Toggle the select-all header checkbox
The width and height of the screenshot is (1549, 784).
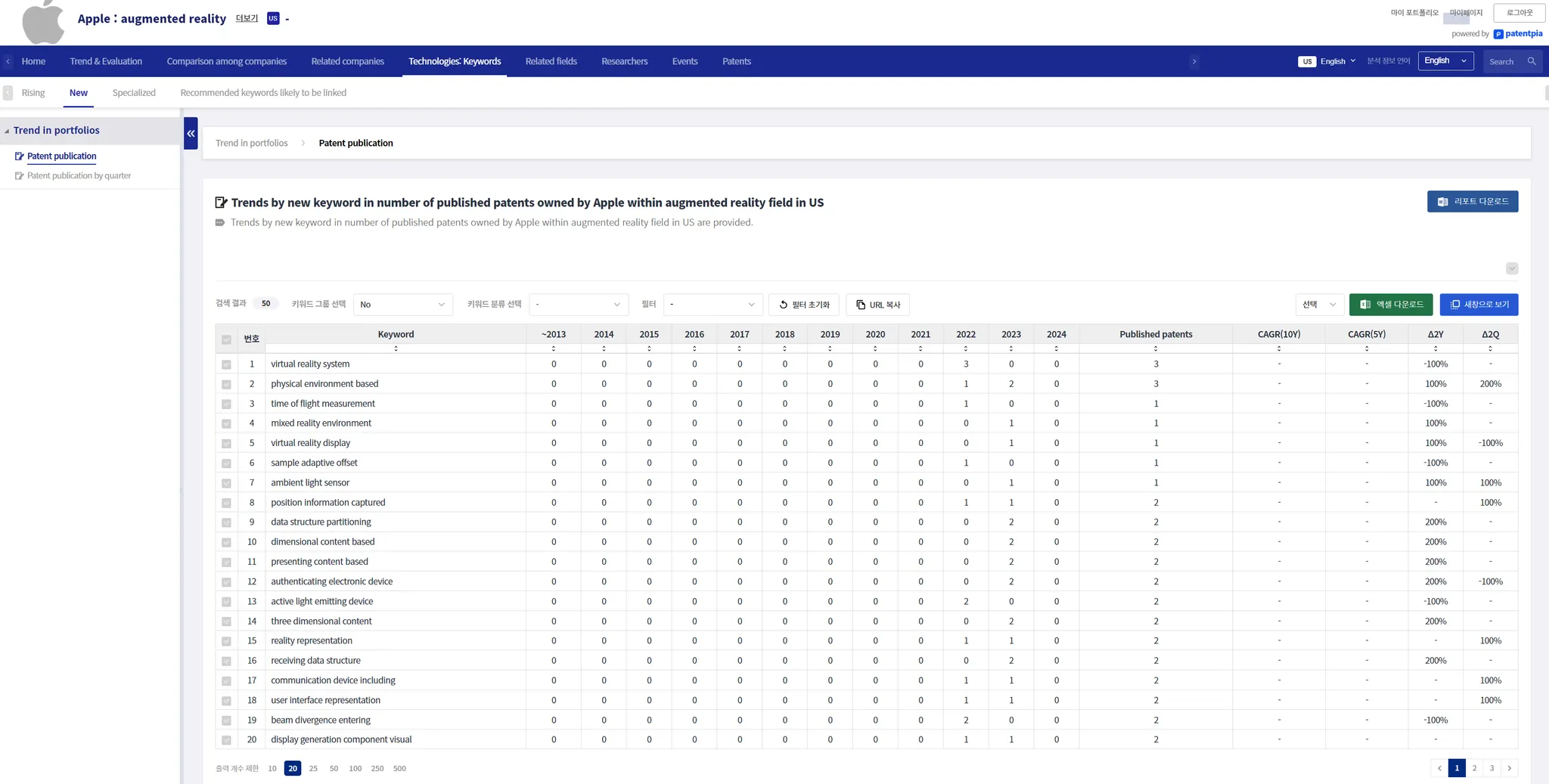pyautogui.click(x=226, y=339)
